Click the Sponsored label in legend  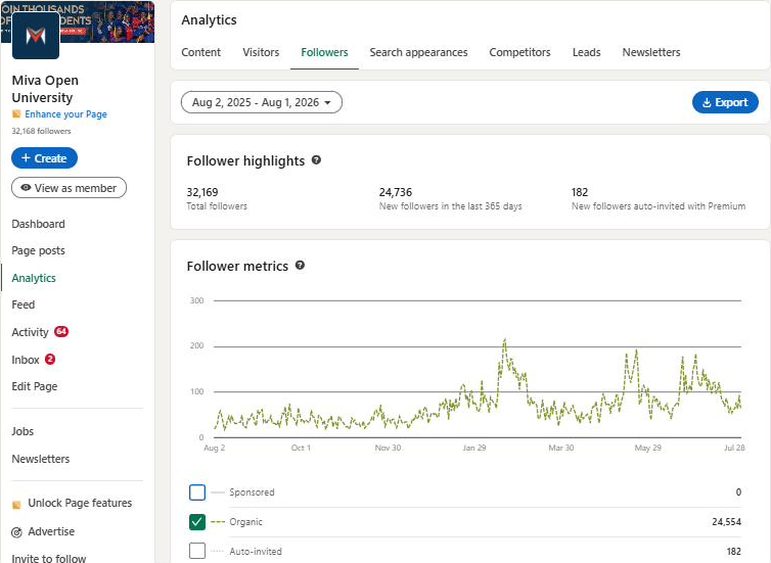click(x=252, y=492)
